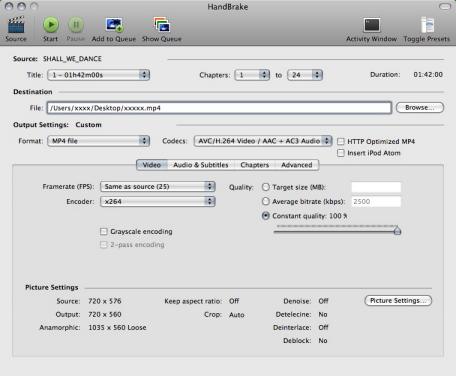This screenshot has width=456, height=376.
Task: Check the Insert iPod Atom option
Action: (x=341, y=153)
